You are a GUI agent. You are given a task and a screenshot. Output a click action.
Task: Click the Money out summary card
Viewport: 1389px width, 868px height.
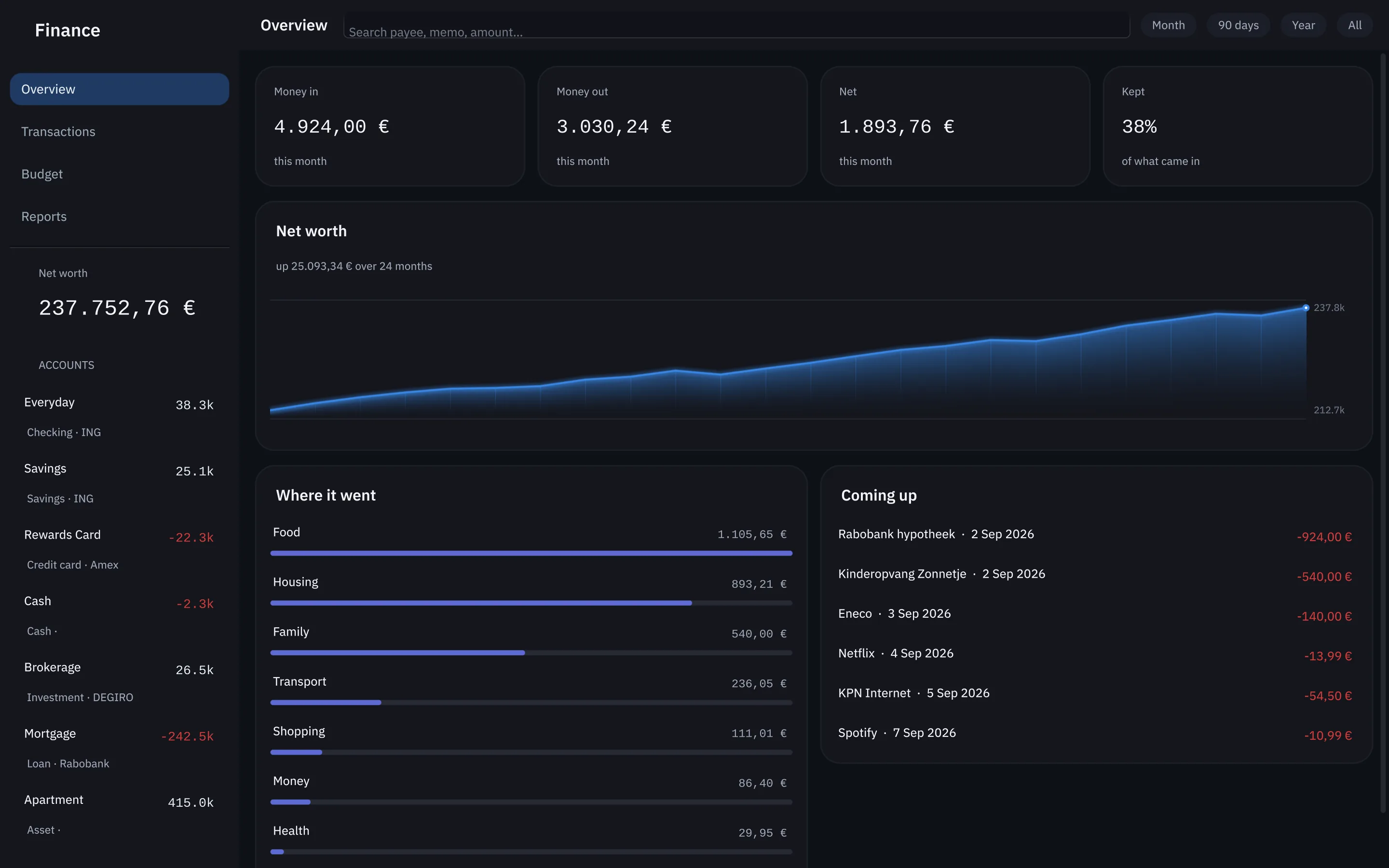tap(672, 126)
